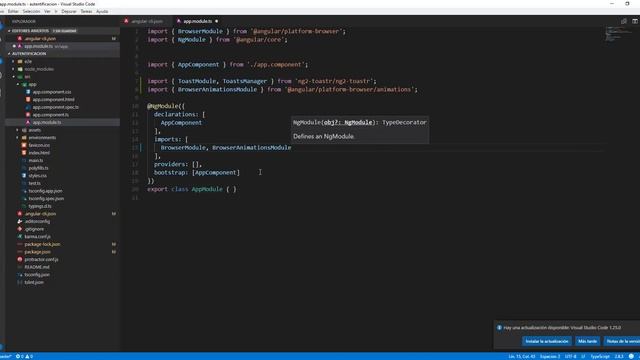Viewport: 640px width, 360px height.
Task: Open package.json in the explorer
Action: 37,252
